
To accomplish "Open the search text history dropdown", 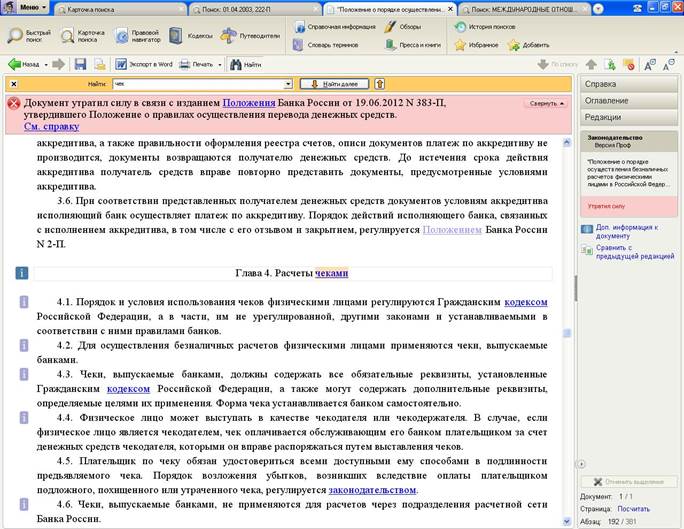I will 288,84.
